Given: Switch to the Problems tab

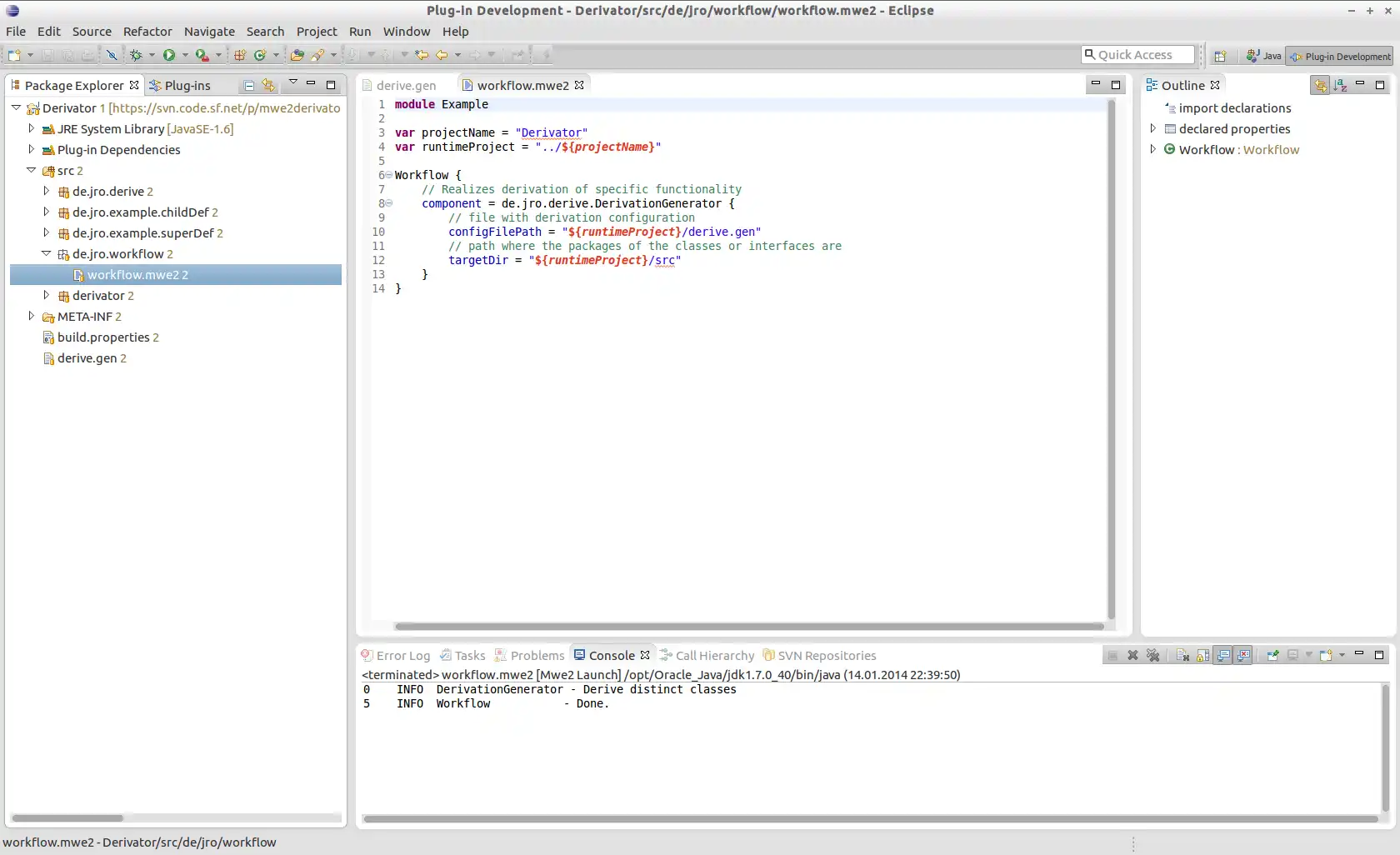Looking at the screenshot, I should click(530, 656).
